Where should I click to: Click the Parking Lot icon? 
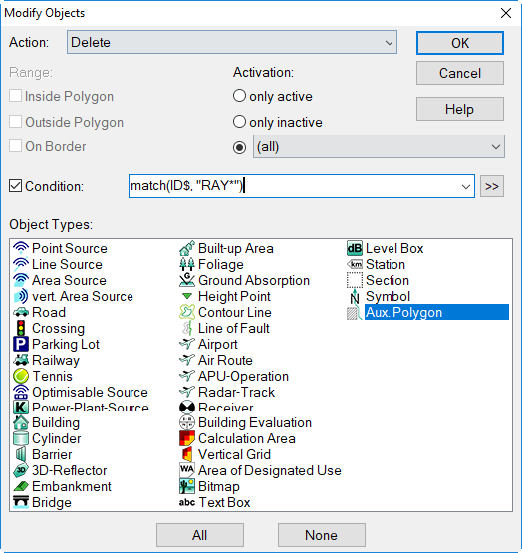pos(21,344)
